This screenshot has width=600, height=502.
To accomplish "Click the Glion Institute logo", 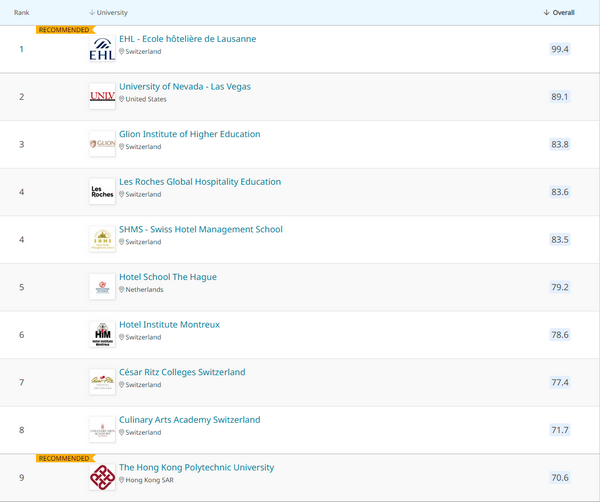I will pos(102,144).
